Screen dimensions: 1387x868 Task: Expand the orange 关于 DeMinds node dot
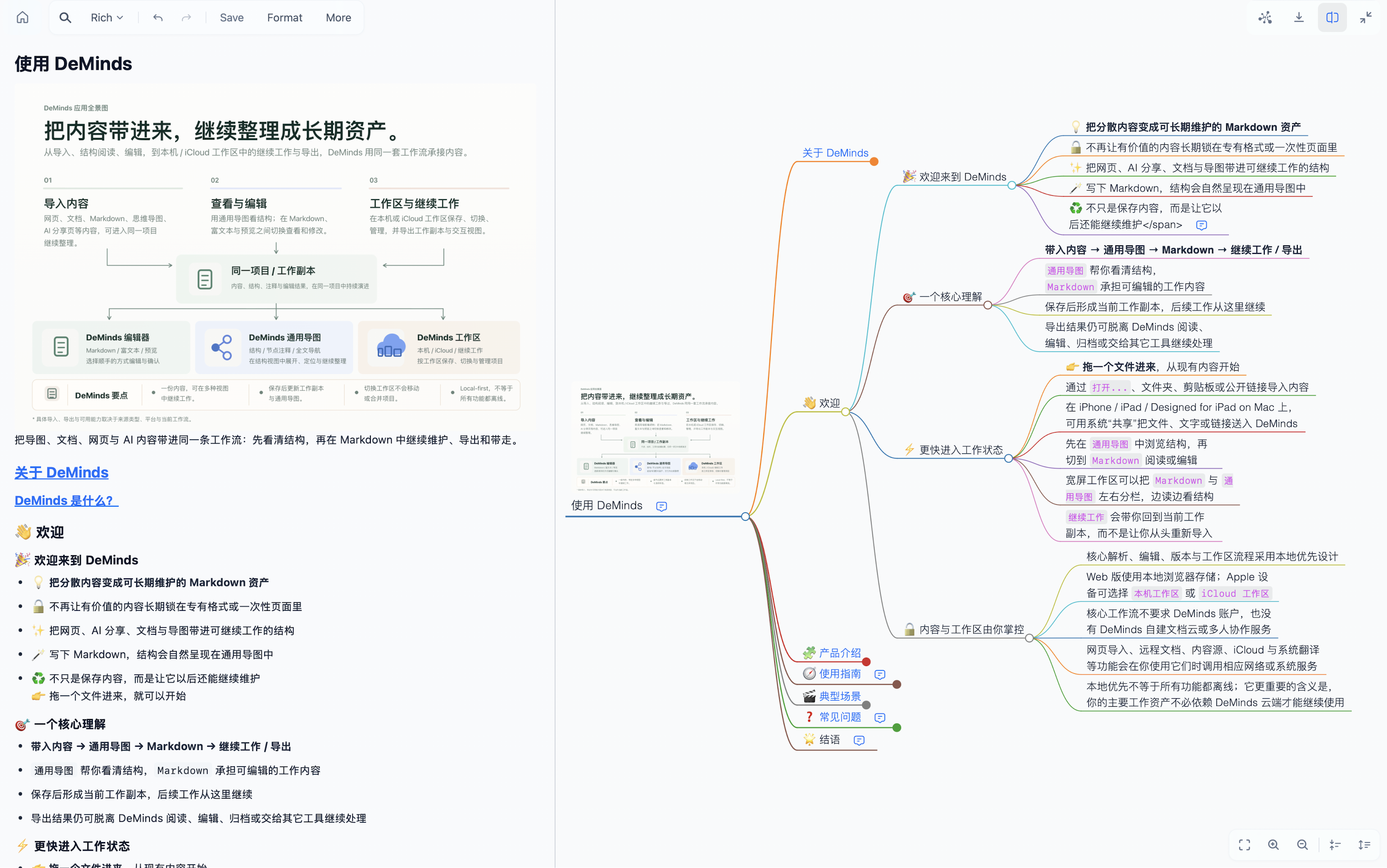(x=874, y=162)
